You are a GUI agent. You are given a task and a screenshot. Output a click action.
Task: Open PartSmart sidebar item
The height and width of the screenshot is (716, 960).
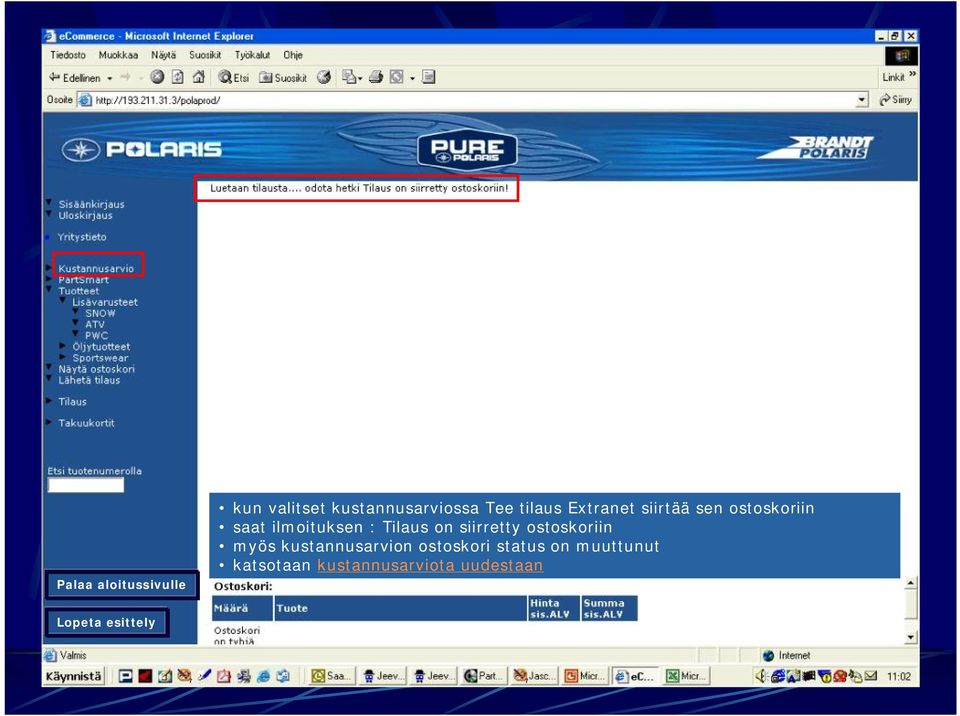(x=83, y=280)
